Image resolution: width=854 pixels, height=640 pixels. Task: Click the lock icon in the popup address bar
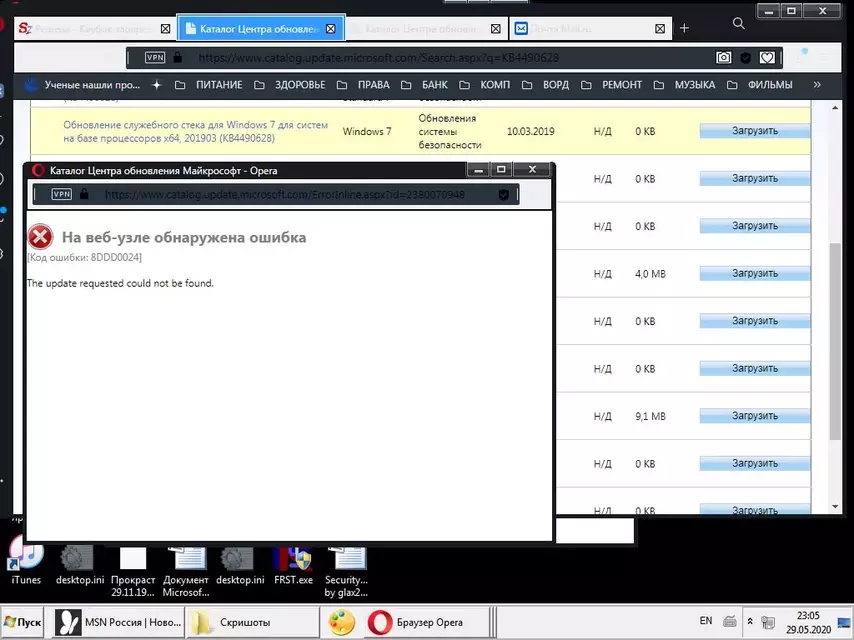point(84,193)
